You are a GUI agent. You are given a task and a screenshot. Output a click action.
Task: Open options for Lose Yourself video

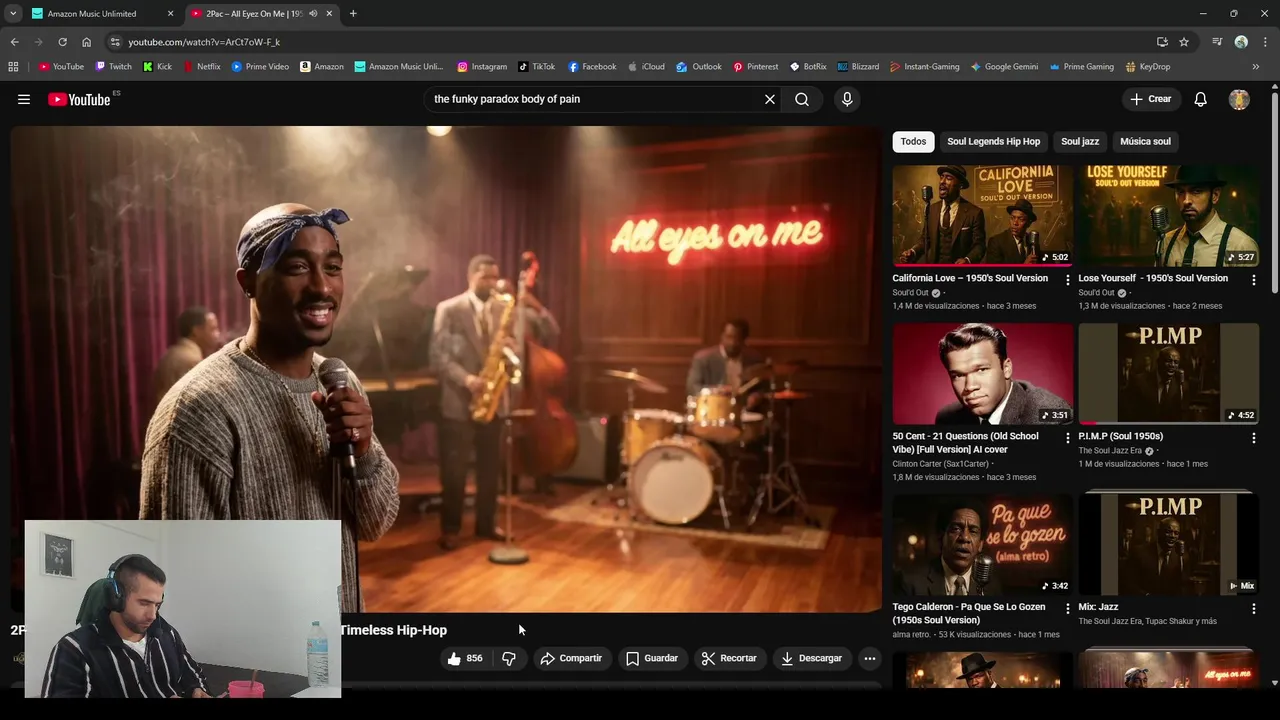point(1253,280)
